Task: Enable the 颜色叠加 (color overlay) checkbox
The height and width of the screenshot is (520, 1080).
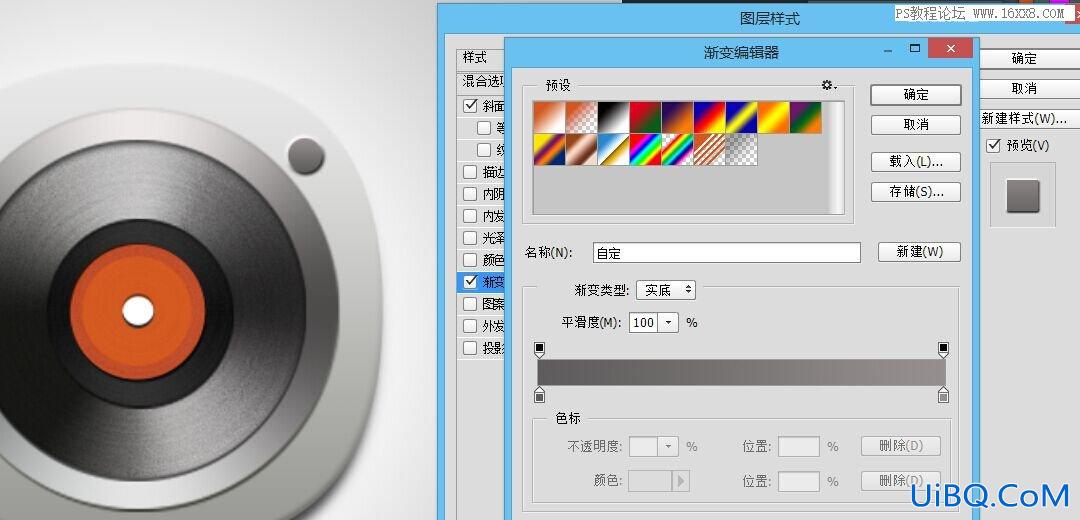Action: point(470,260)
